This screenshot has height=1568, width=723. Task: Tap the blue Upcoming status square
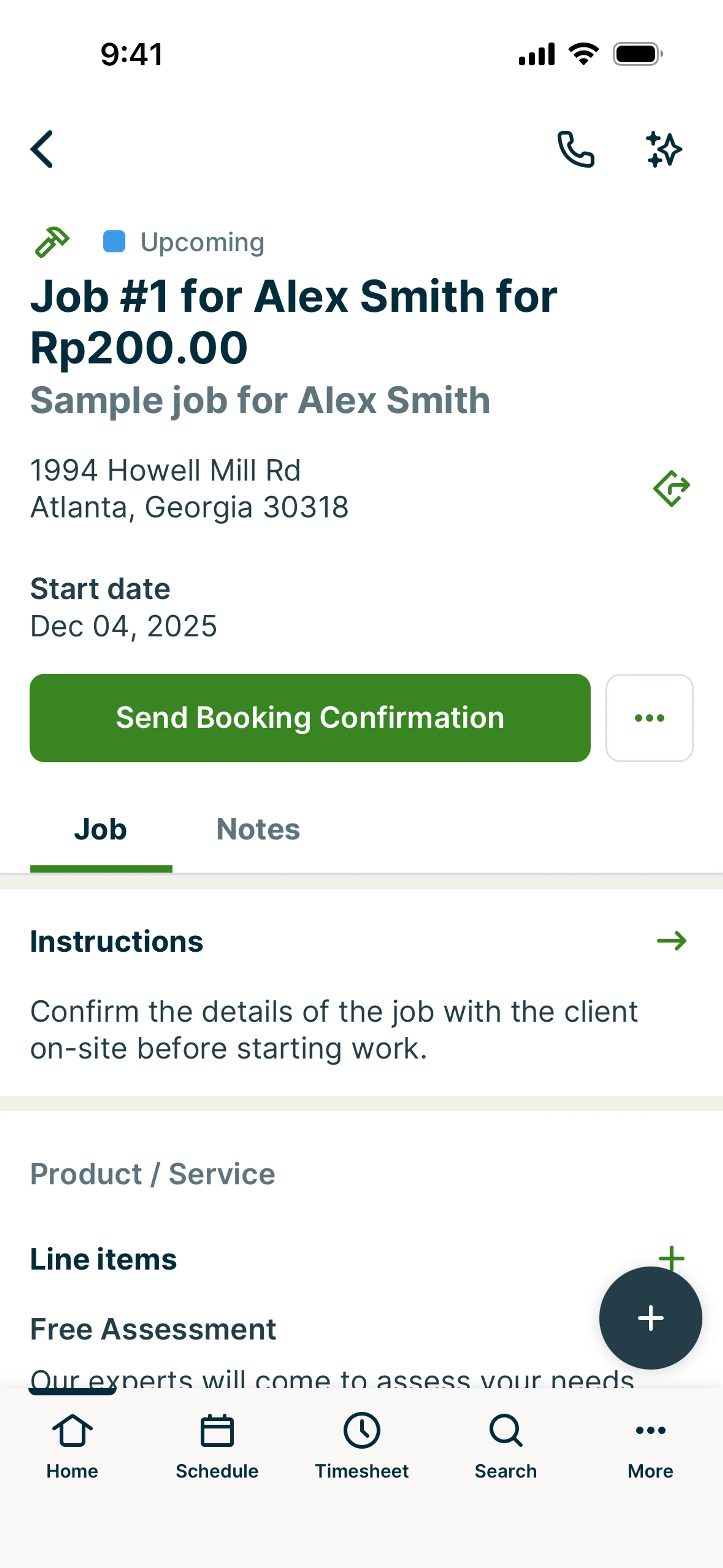pos(114,241)
